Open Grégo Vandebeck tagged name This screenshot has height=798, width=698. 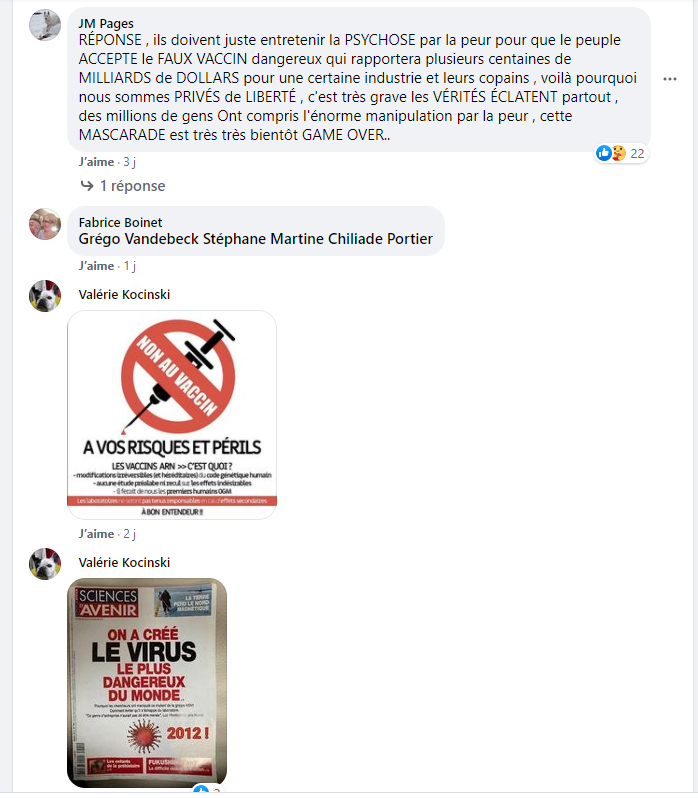point(138,239)
